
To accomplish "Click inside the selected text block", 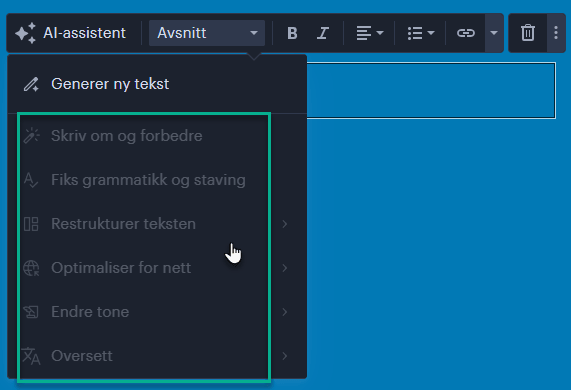I will pos(431,90).
